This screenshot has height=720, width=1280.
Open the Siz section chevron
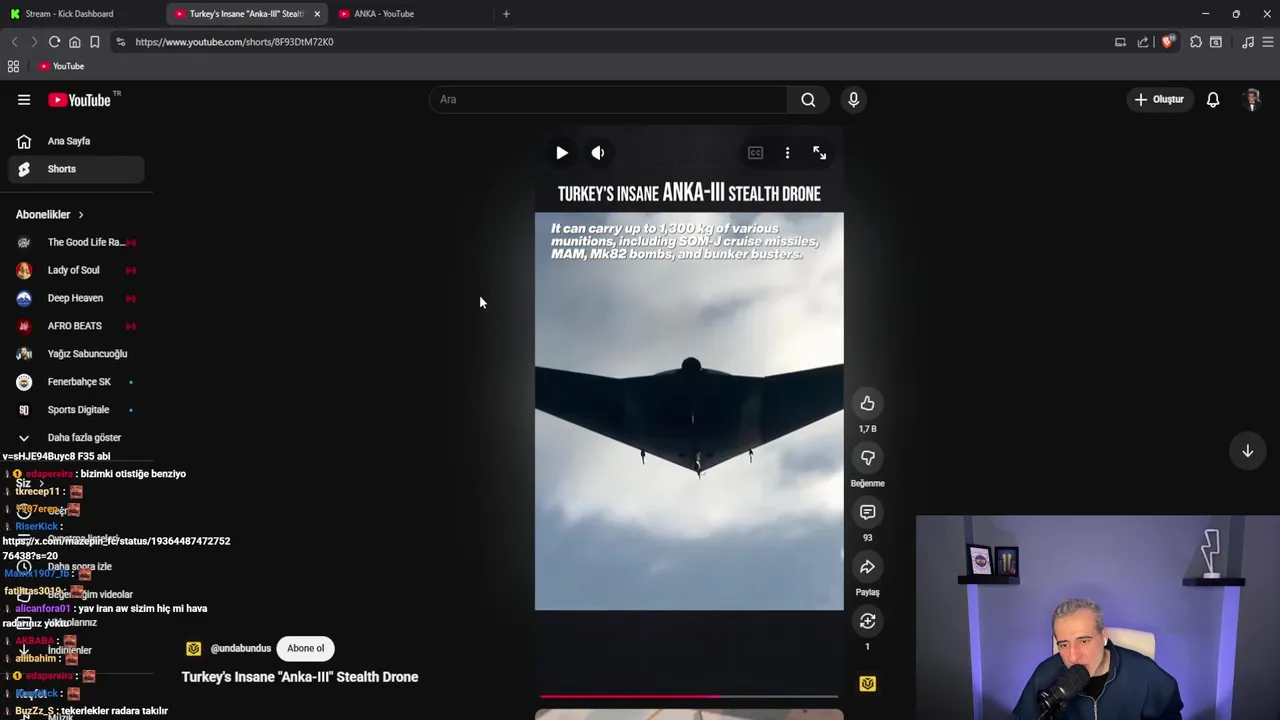tap(41, 483)
